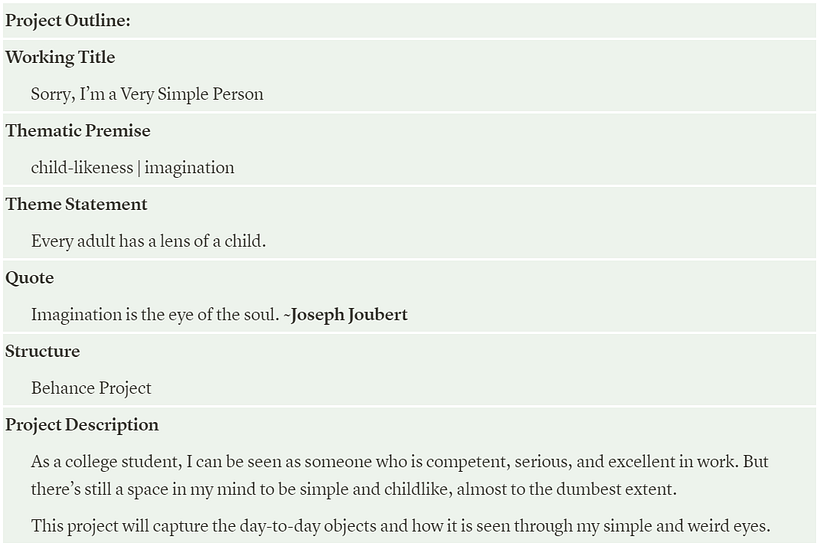Click the word "imagination" under Thematic Premise

[x=189, y=168]
